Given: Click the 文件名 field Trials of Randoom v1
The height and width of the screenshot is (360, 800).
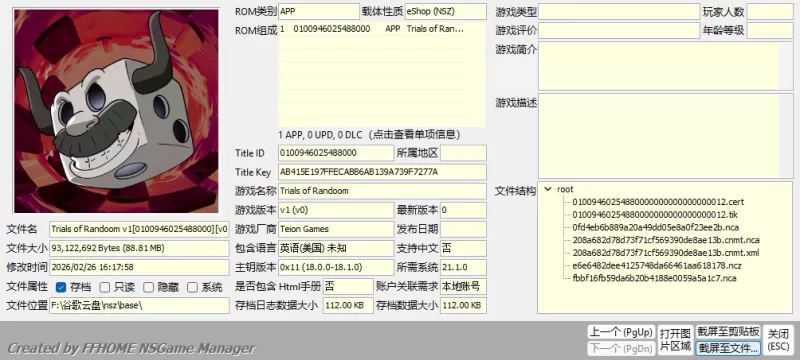Looking at the screenshot, I should (139, 229).
